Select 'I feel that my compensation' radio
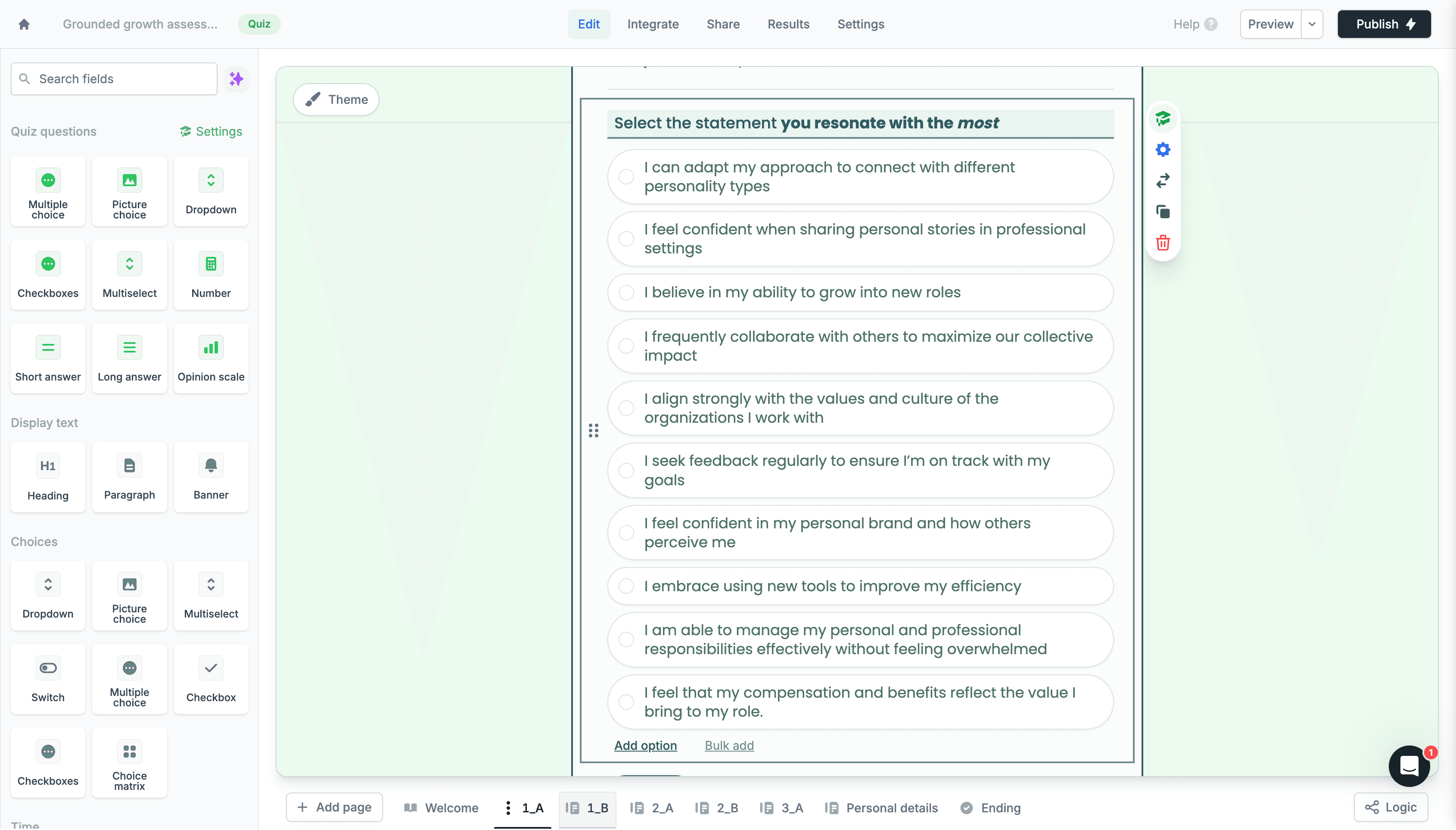Screen dimensions: 1456x830 tap(626, 702)
